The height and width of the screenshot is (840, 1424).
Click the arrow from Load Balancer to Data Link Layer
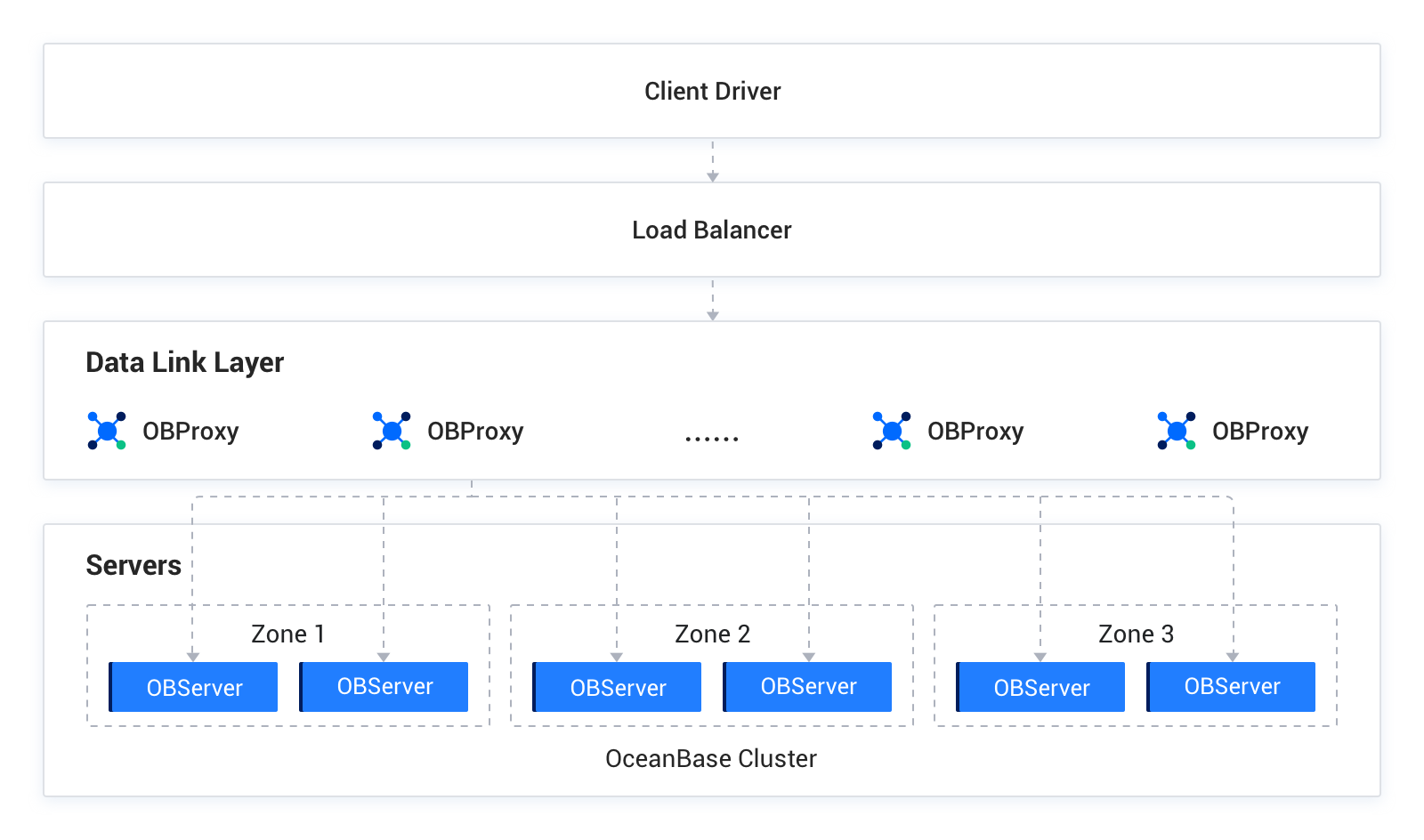[712, 300]
